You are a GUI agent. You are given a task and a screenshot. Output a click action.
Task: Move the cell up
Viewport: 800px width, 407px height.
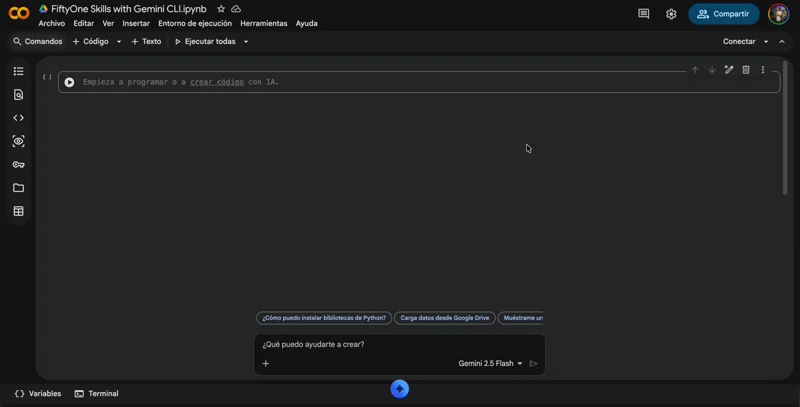pyautogui.click(x=695, y=70)
